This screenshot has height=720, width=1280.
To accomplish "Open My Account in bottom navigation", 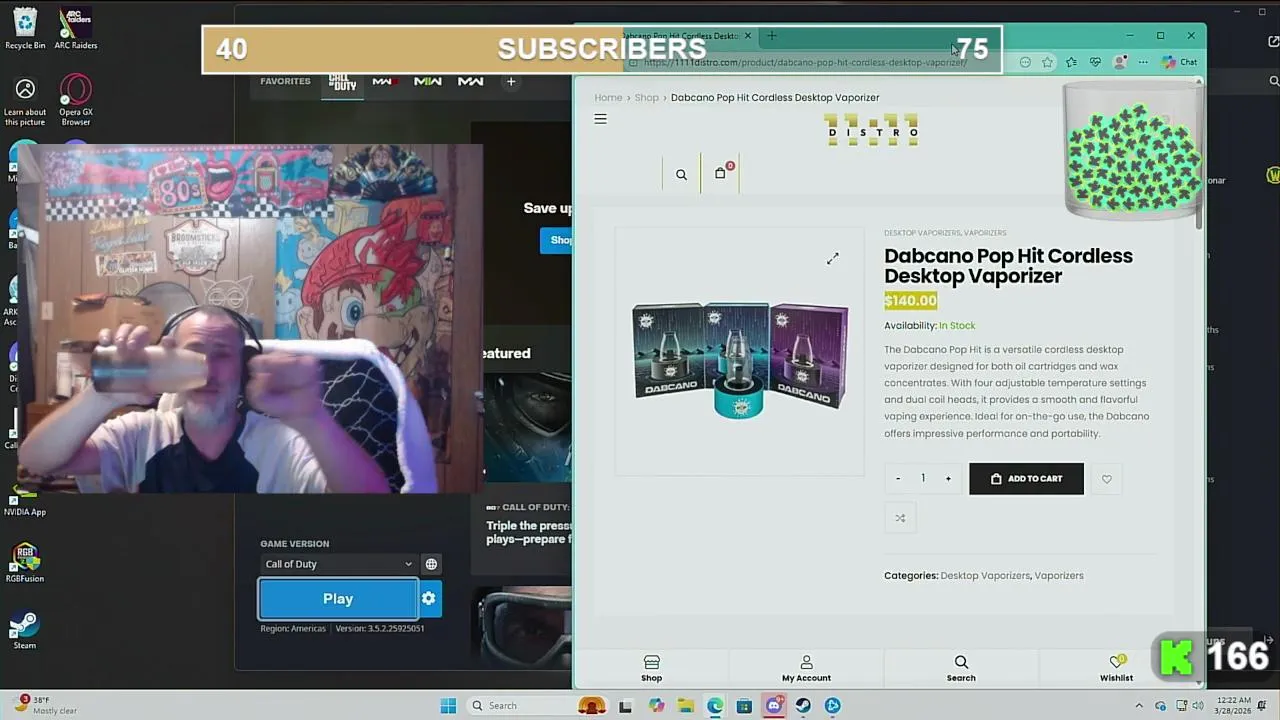I will click(806, 668).
